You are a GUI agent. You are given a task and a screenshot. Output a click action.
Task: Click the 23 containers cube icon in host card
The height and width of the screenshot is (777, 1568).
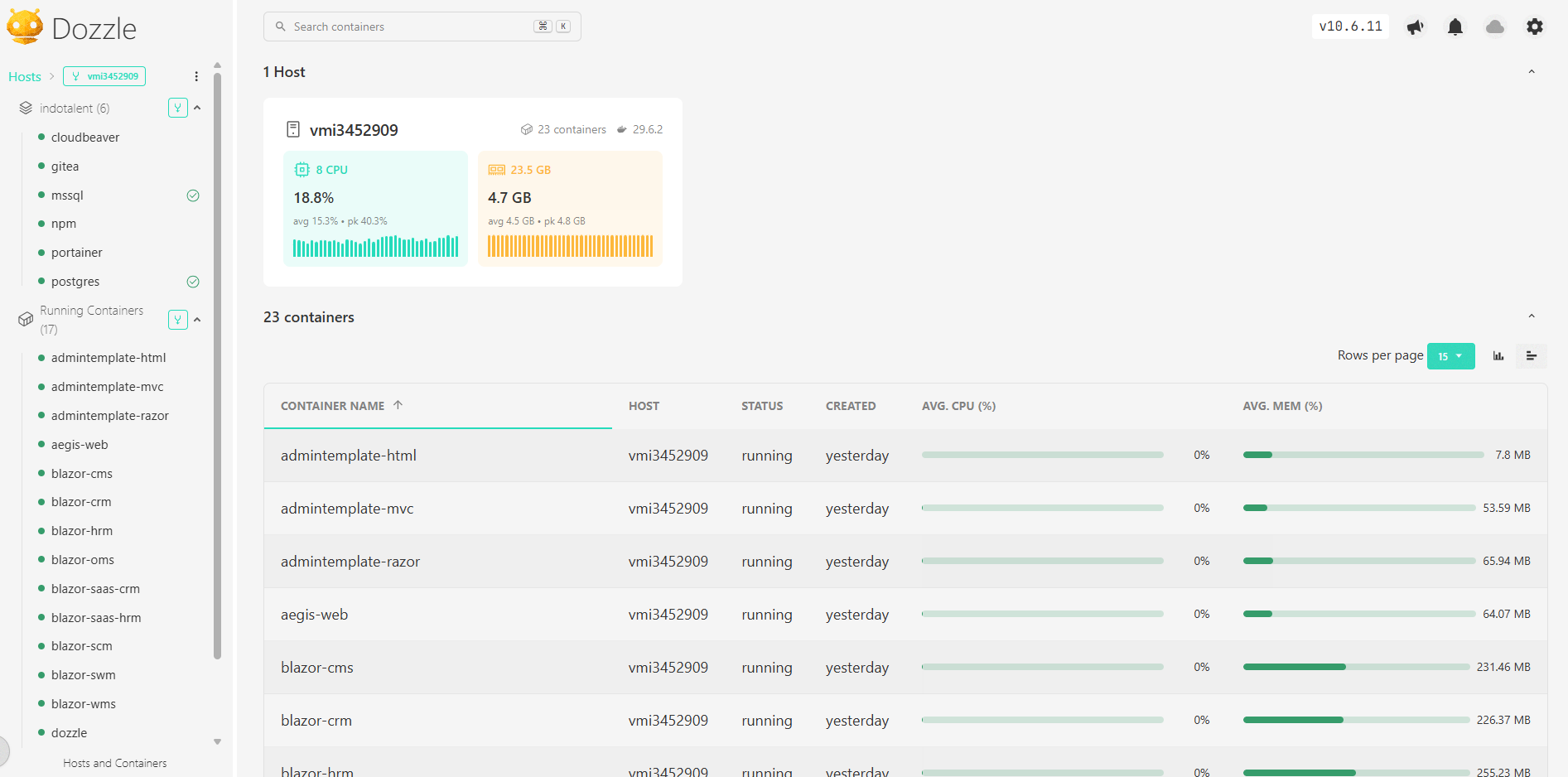[527, 129]
